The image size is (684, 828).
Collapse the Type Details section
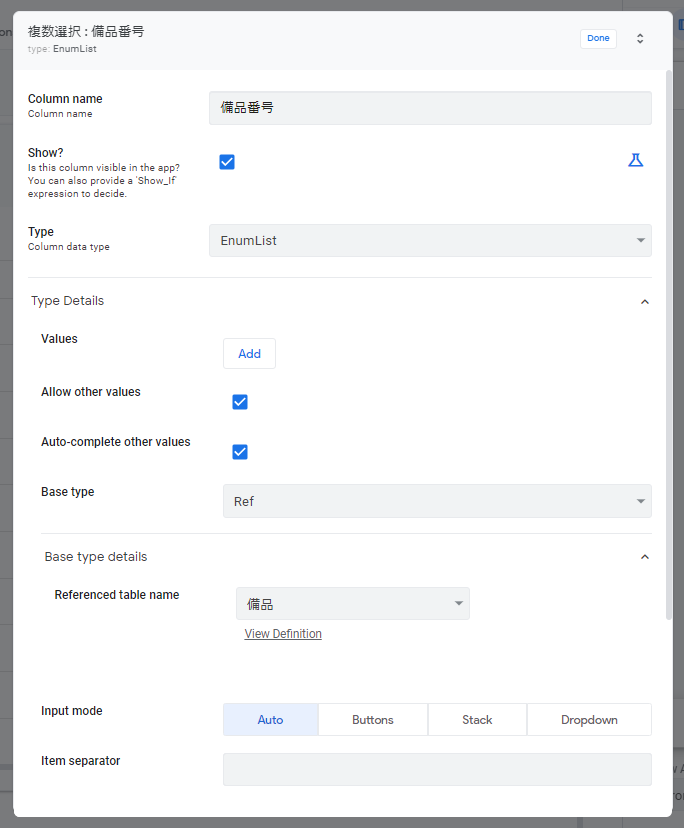[x=645, y=301]
